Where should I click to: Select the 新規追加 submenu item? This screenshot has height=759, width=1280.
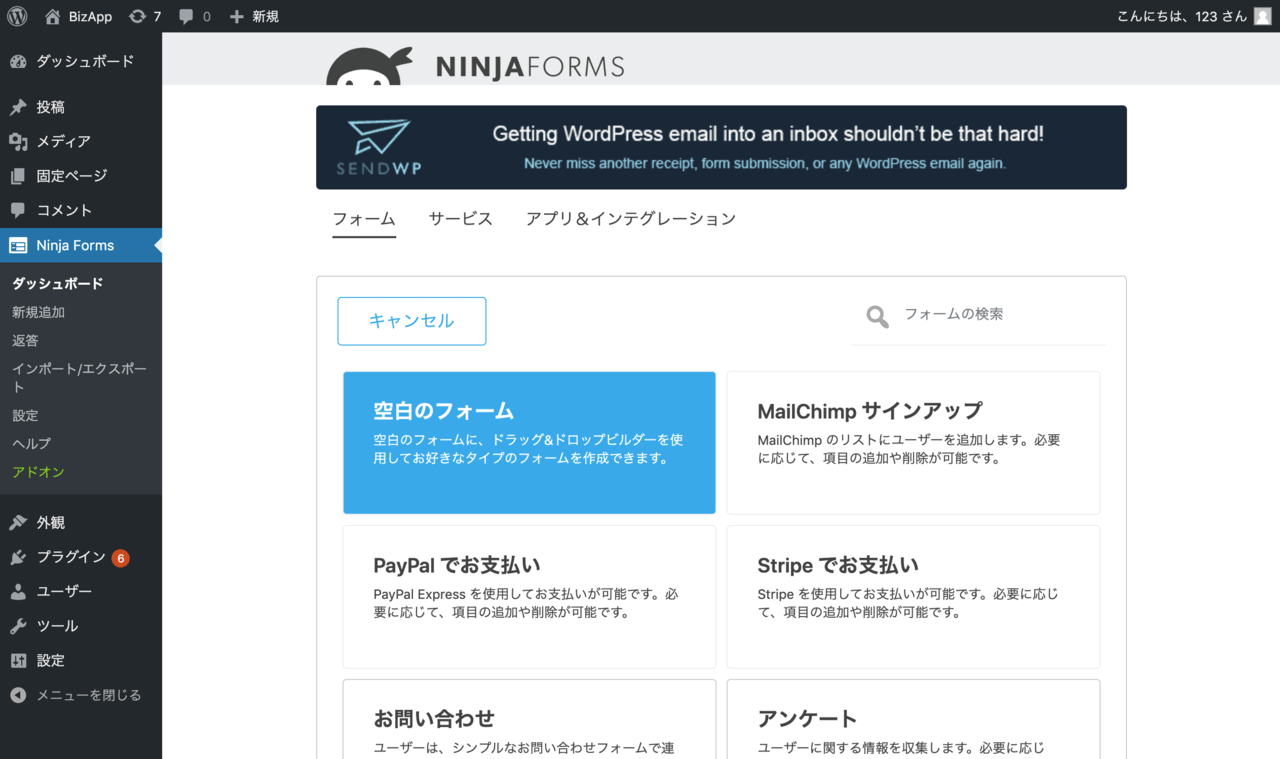pos(38,312)
